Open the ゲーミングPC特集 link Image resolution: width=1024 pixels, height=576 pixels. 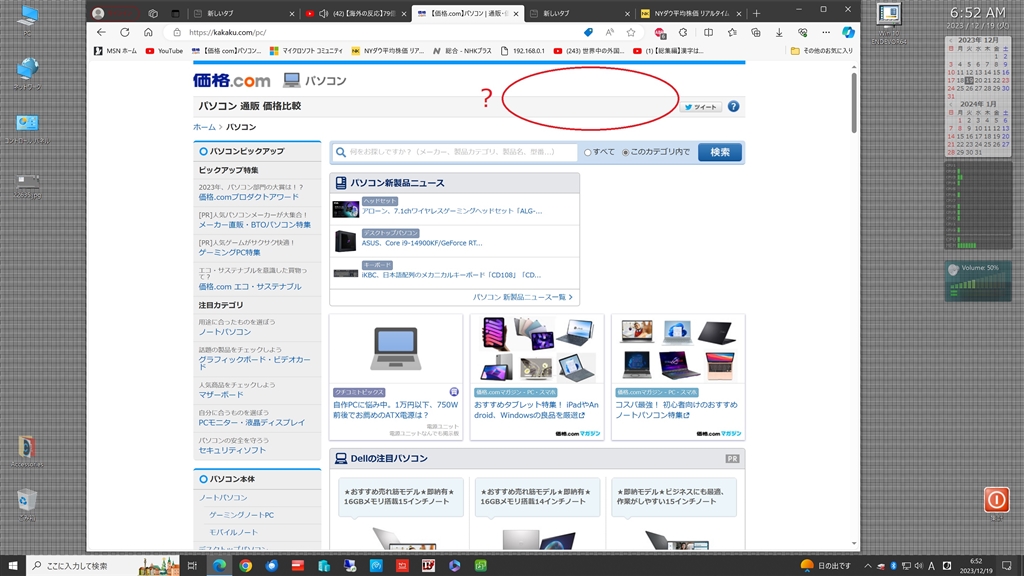tap(229, 252)
